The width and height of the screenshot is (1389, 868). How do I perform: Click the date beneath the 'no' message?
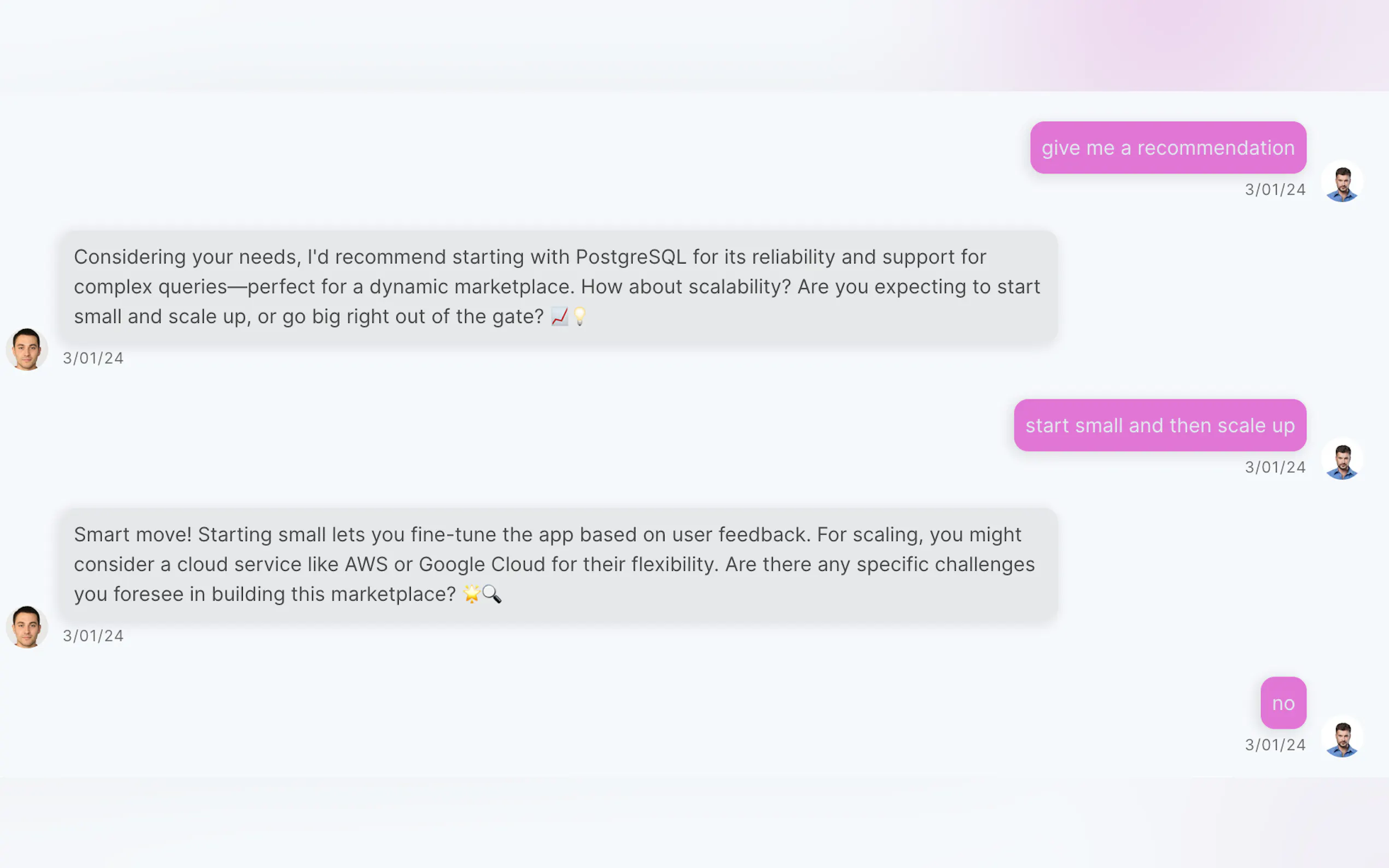click(1275, 746)
